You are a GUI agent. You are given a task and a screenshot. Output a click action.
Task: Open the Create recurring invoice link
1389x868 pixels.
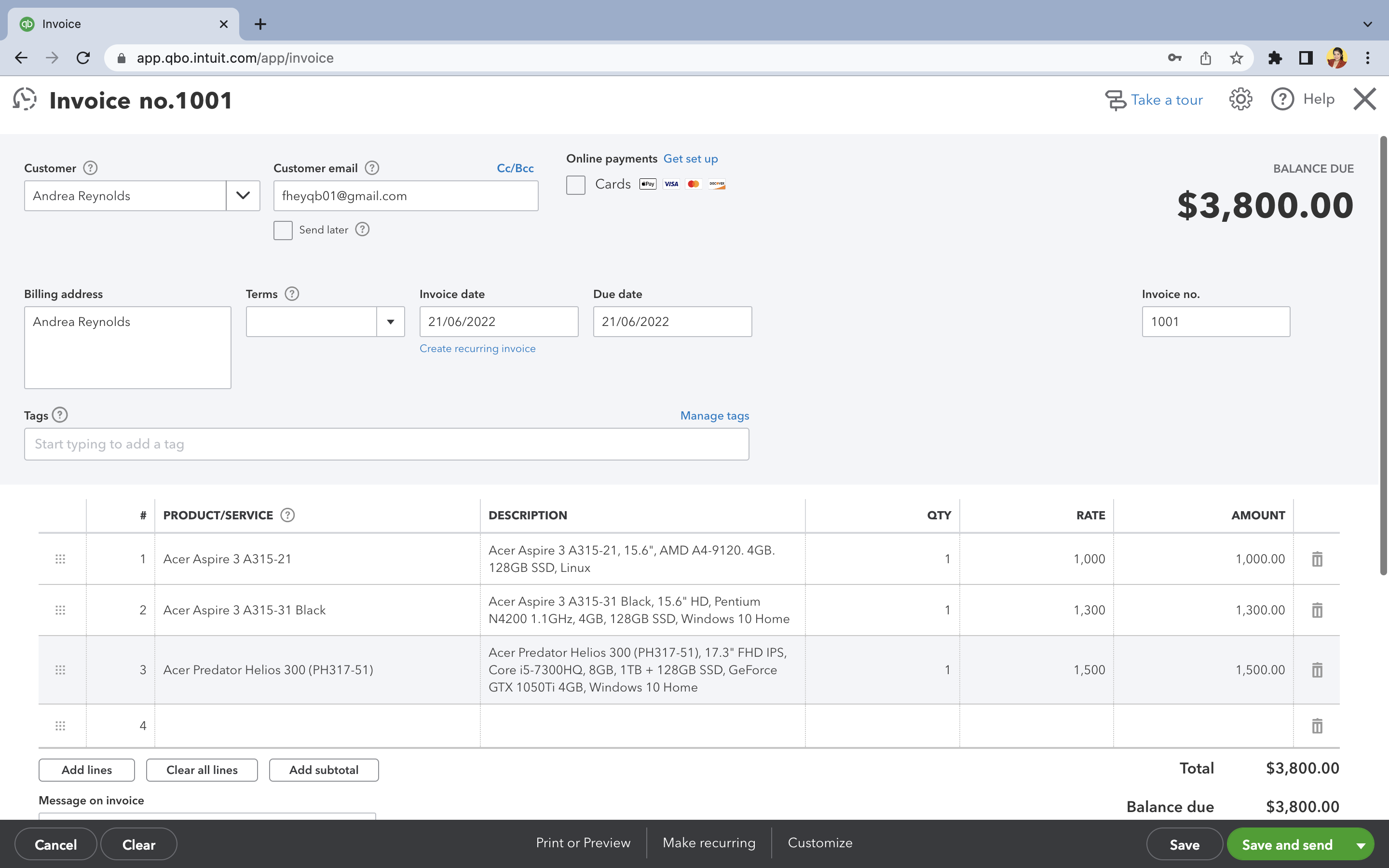(477, 349)
